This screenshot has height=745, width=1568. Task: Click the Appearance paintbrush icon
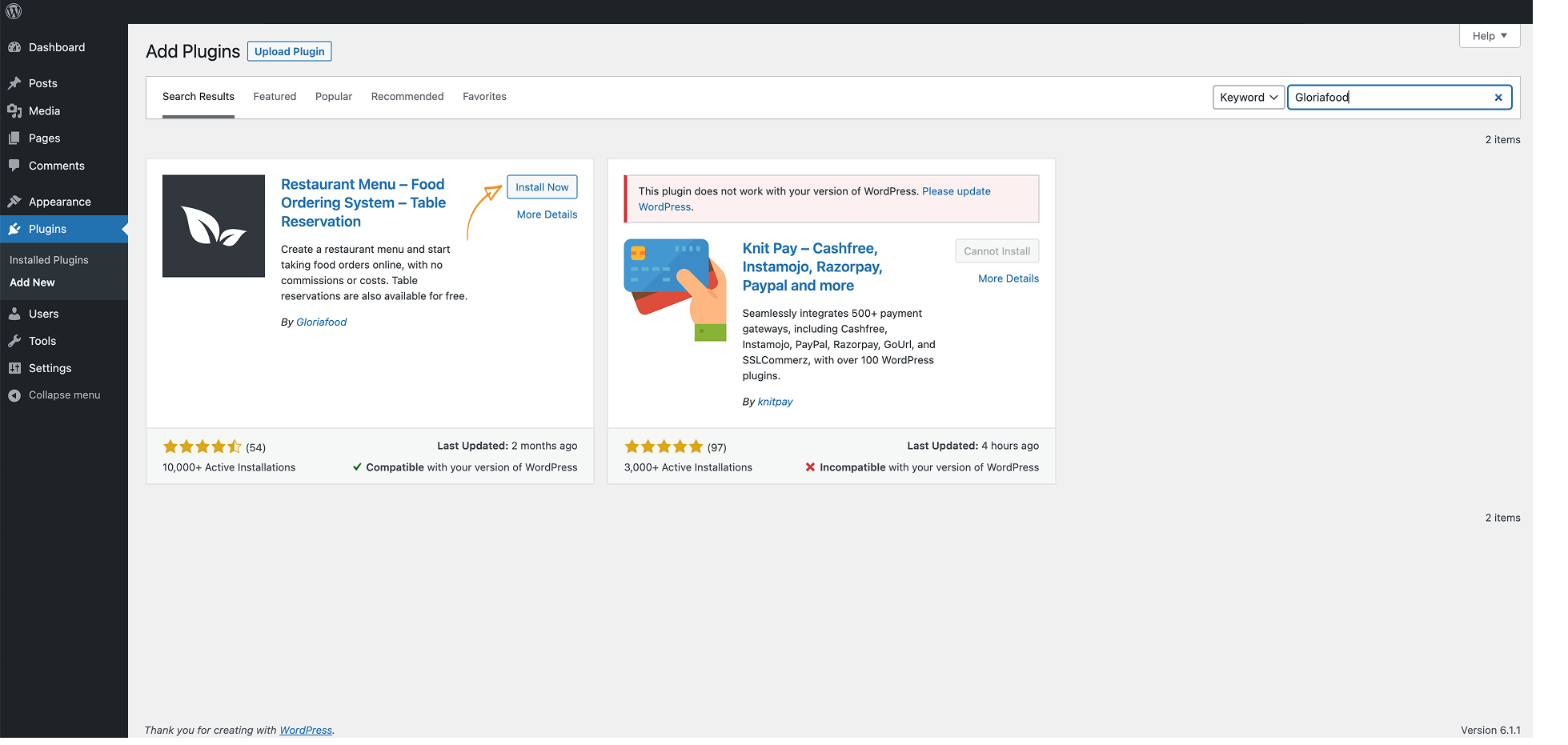pos(14,202)
